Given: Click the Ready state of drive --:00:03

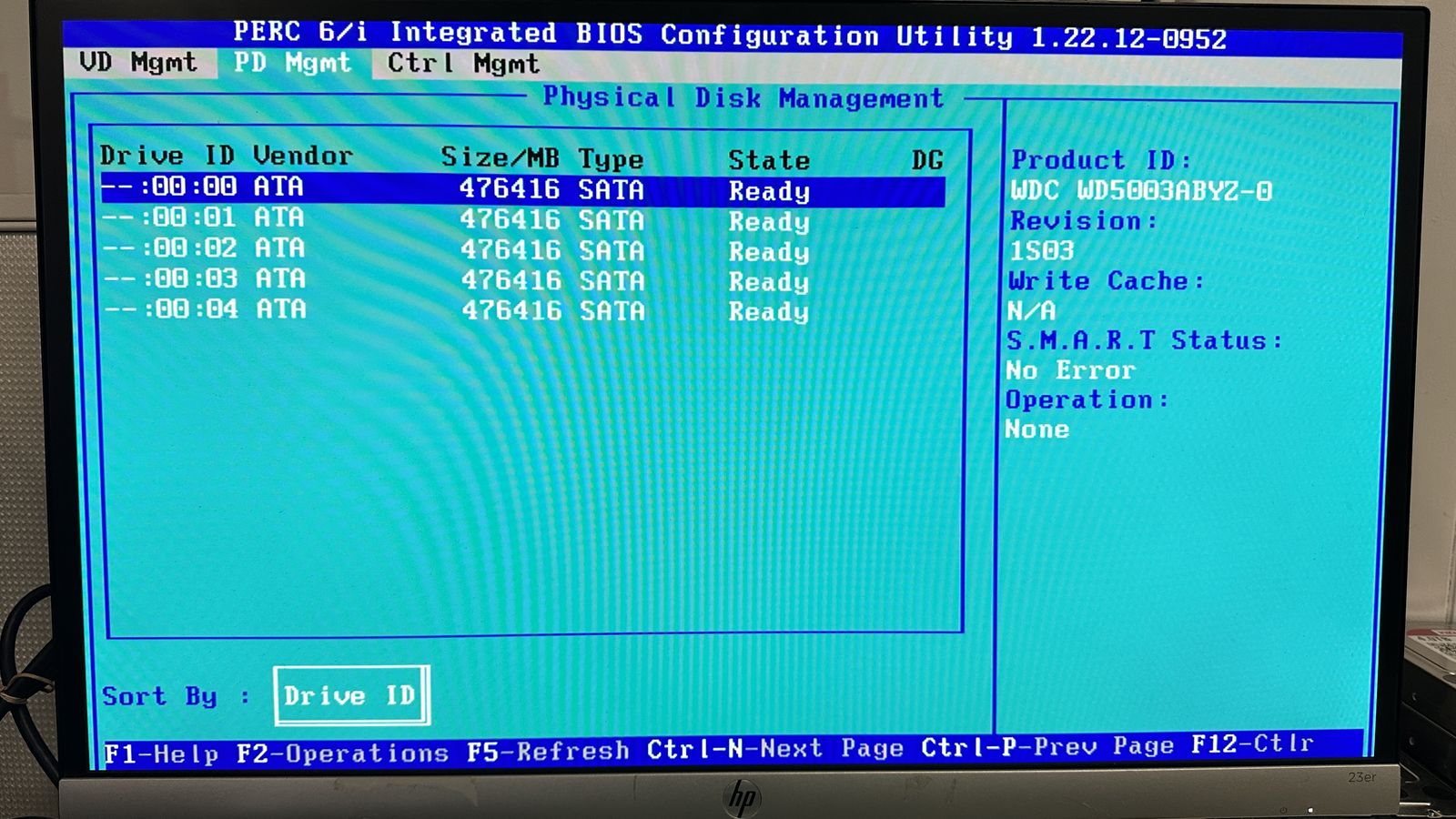Looking at the screenshot, I should pyautogui.click(x=769, y=281).
